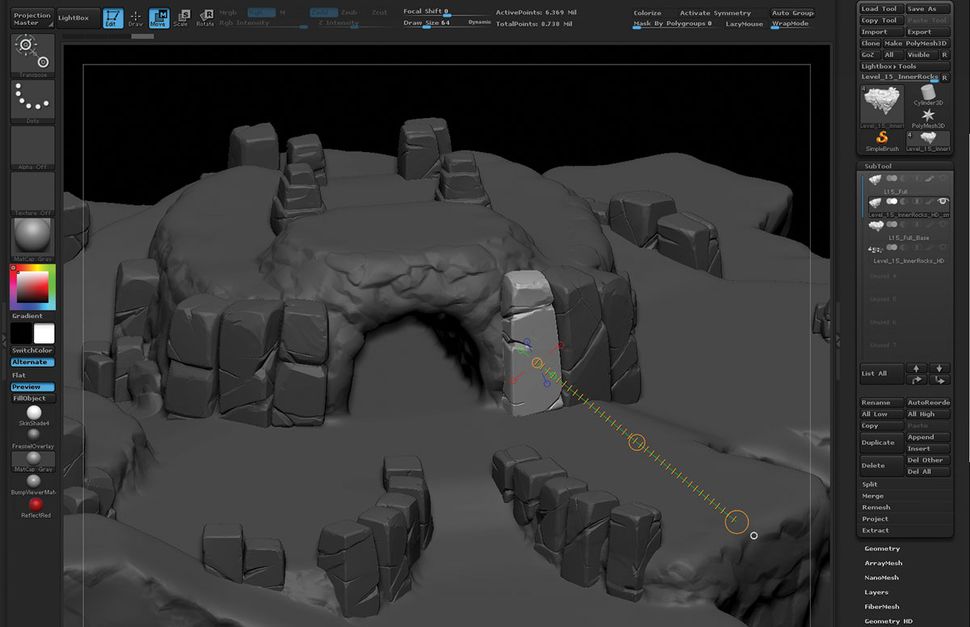The image size is (970, 627).
Task: Select the L15_Full_Base subtool thumbnail
Action: pos(874,224)
